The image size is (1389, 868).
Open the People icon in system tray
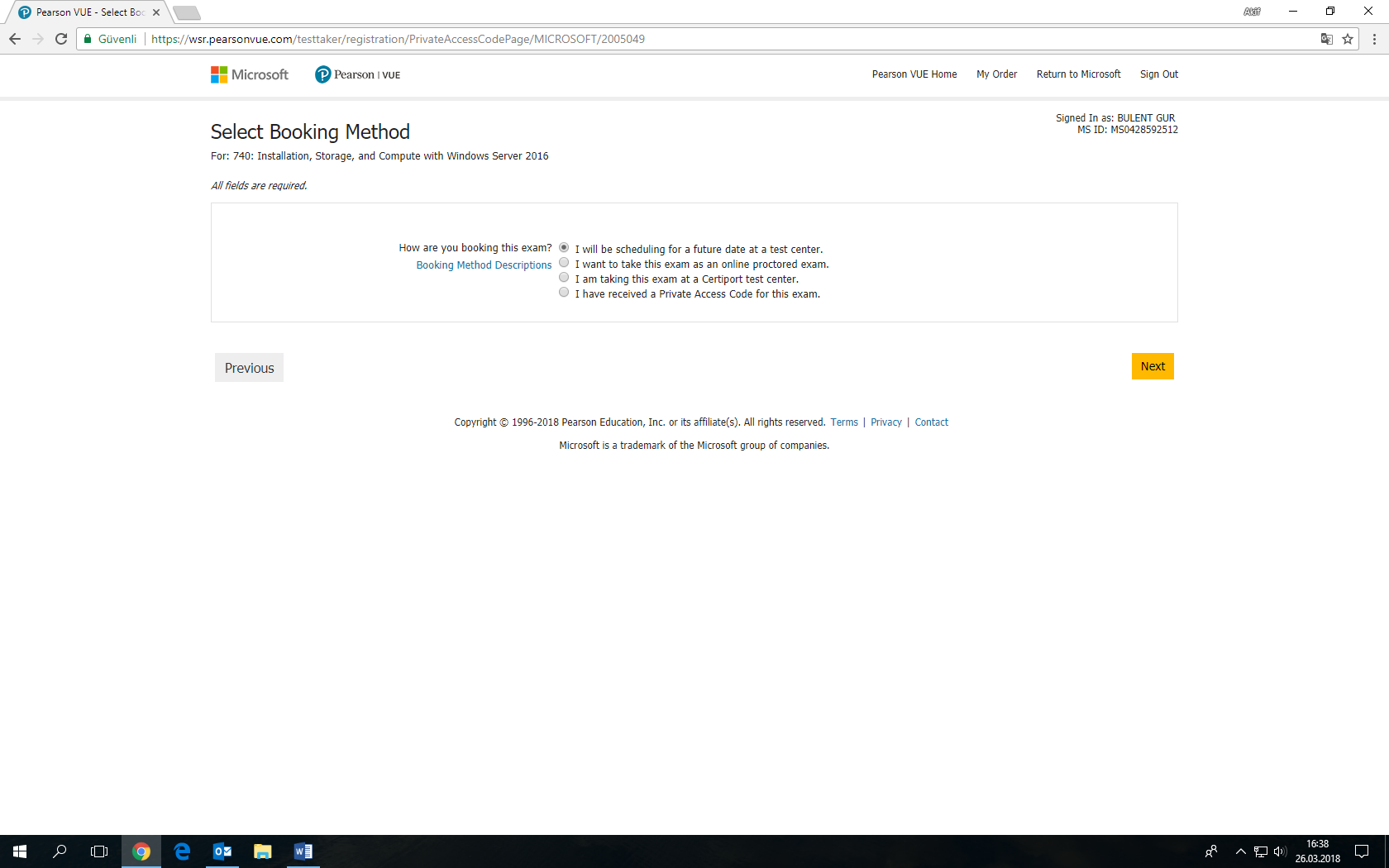coord(1211,851)
